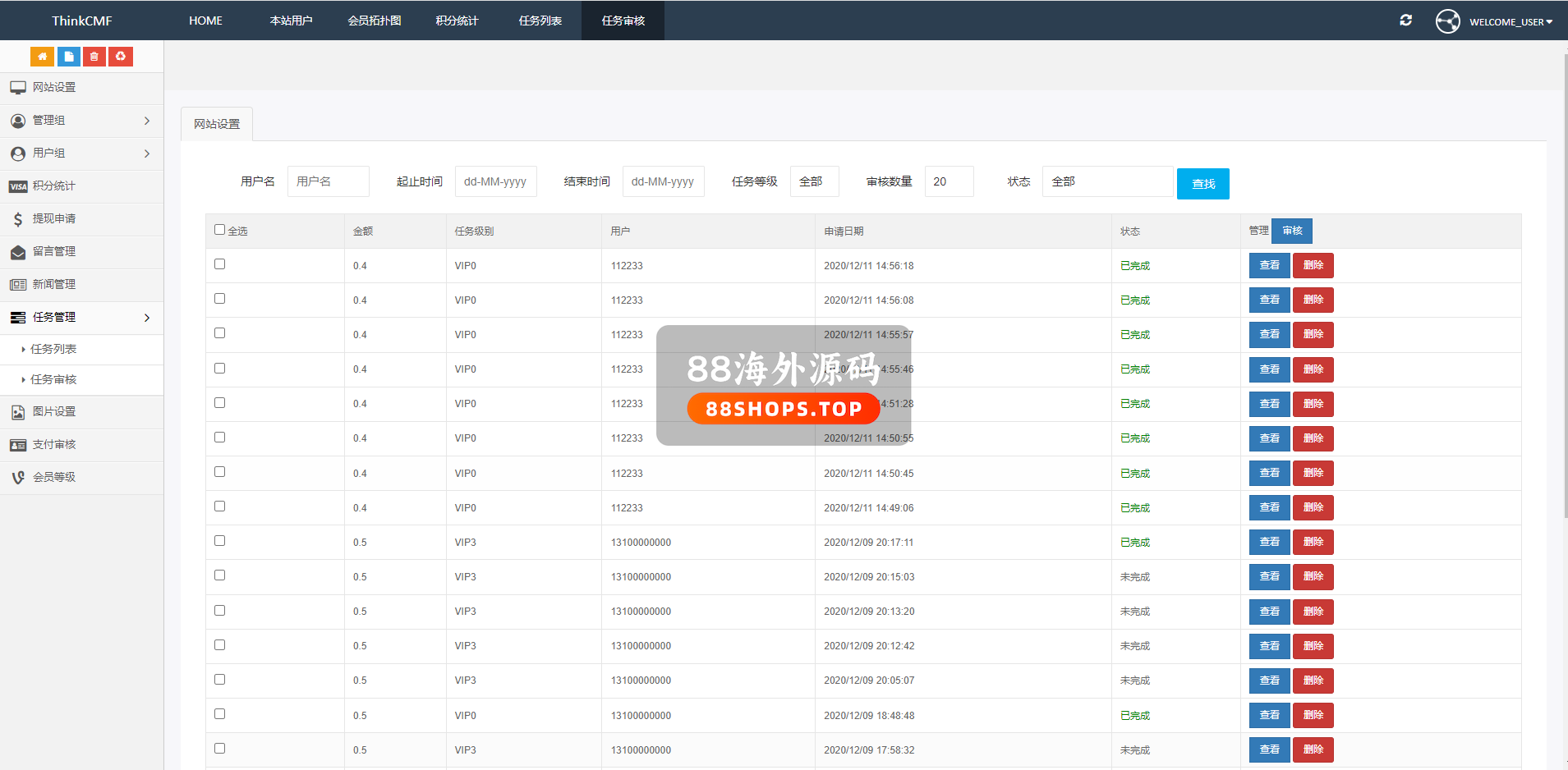
Task: Open 图片设置 image icon in sidebar
Action: point(54,412)
